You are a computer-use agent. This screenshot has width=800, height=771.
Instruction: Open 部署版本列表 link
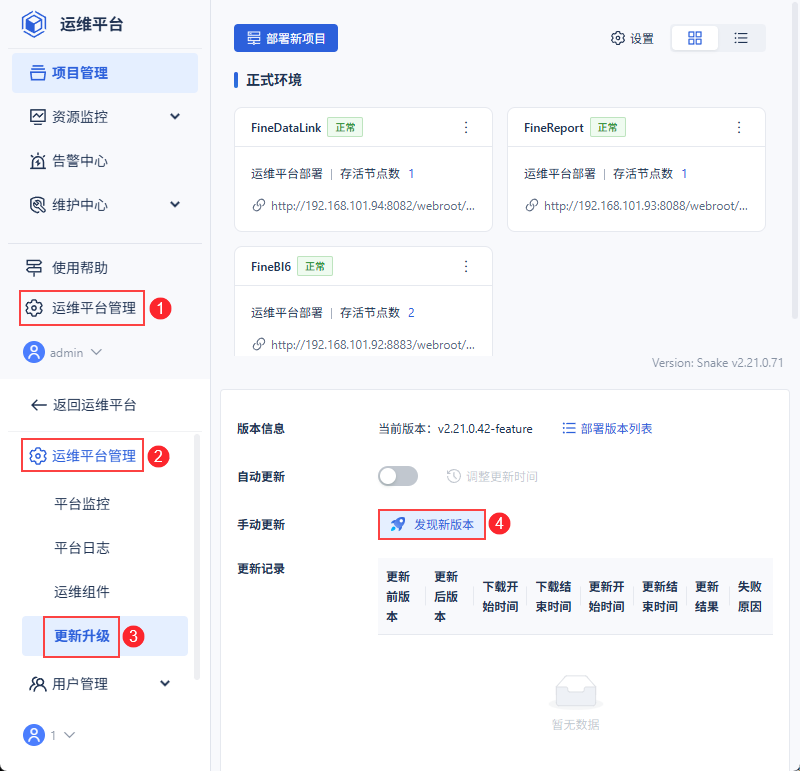[607, 429]
